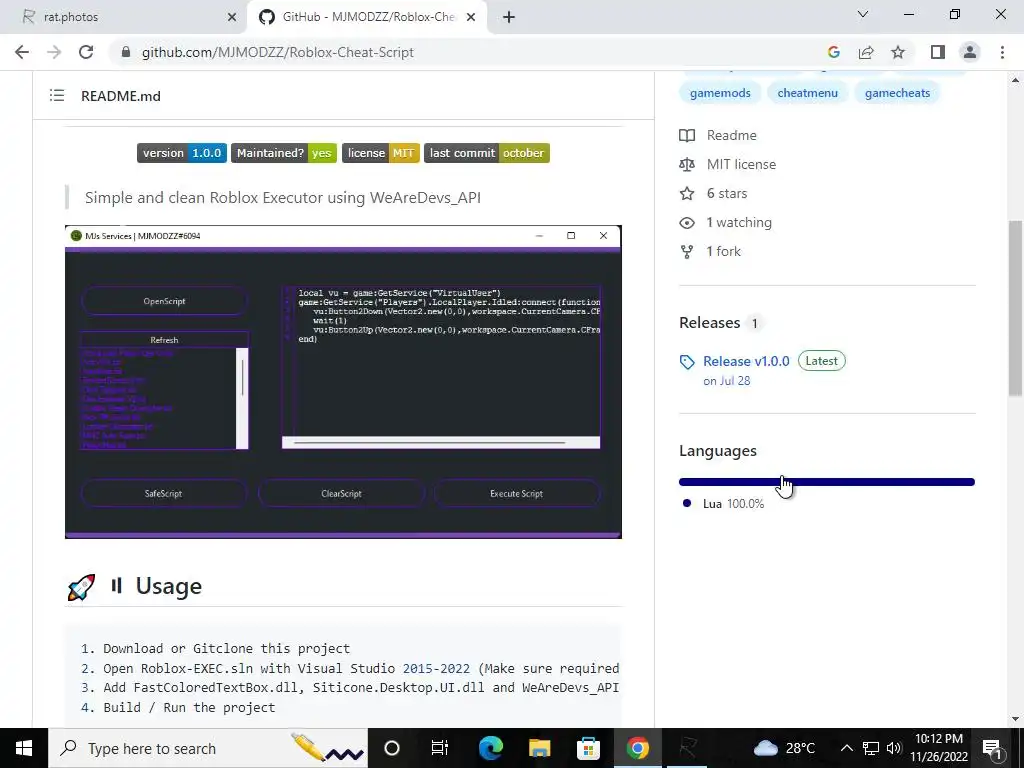The height and width of the screenshot is (768, 1024).
Task: View the 6 stars stargazers link
Action: [x=727, y=193]
